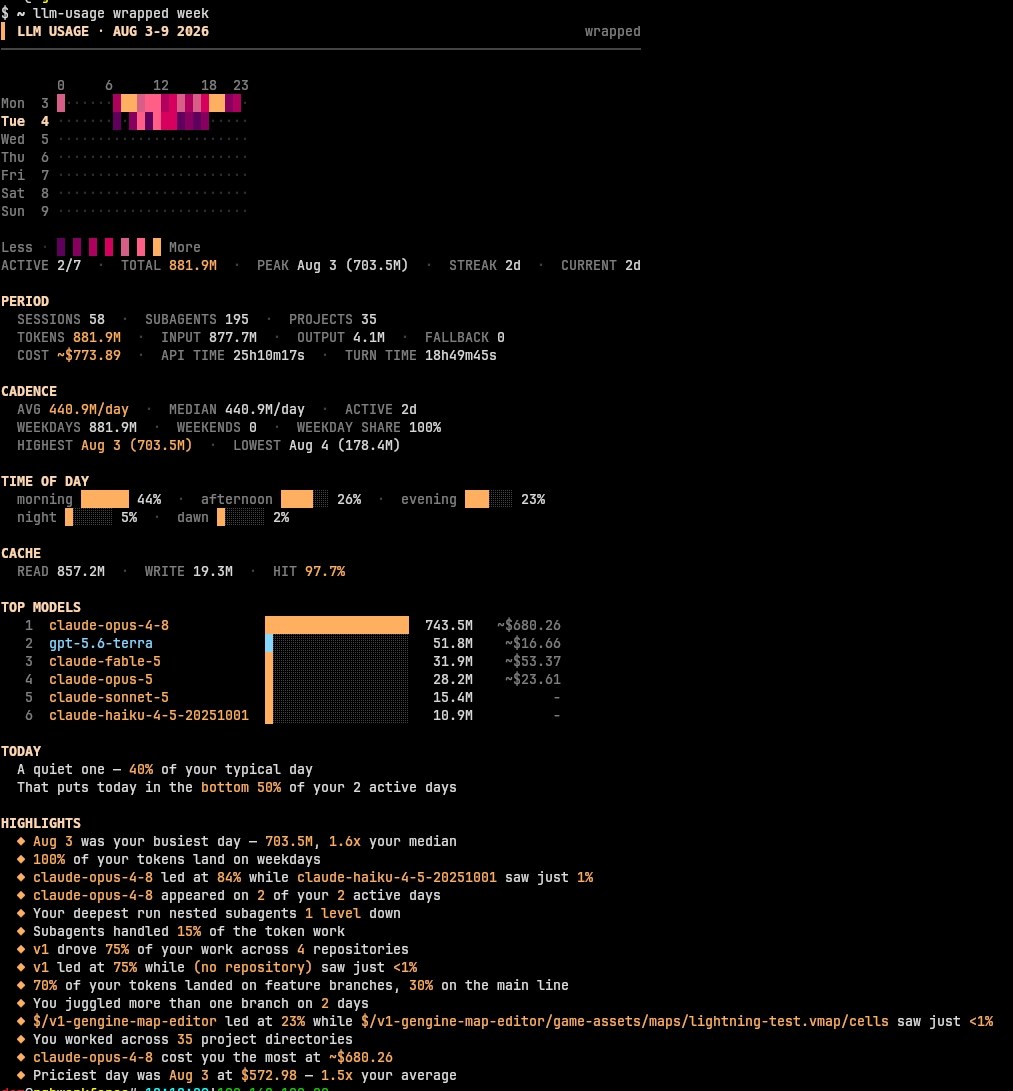Click the 'INPUT 877.7M' stat
This screenshot has height=1091, width=1013.
[x=209, y=337]
